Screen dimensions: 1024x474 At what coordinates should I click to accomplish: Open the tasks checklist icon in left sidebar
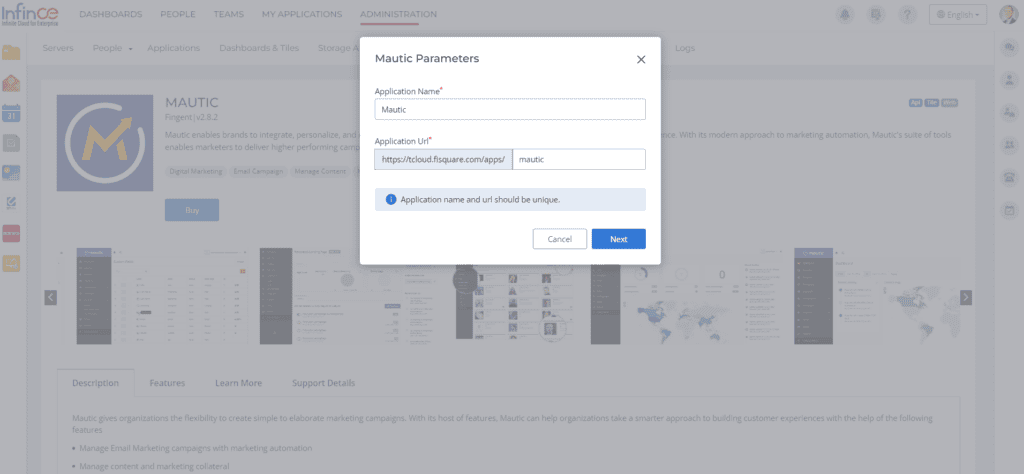[x=11, y=142]
